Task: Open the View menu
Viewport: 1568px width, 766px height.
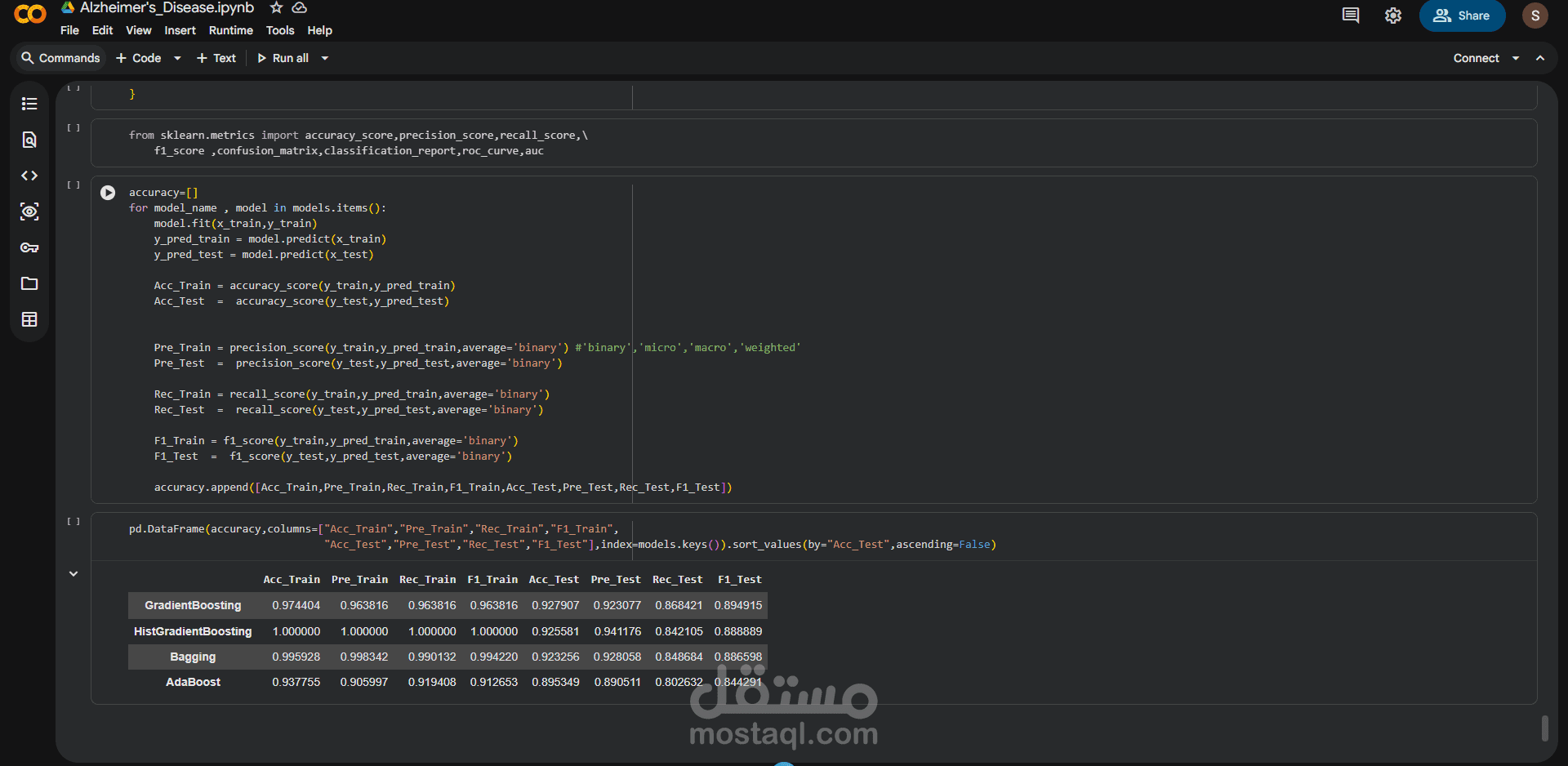Action: (x=138, y=30)
